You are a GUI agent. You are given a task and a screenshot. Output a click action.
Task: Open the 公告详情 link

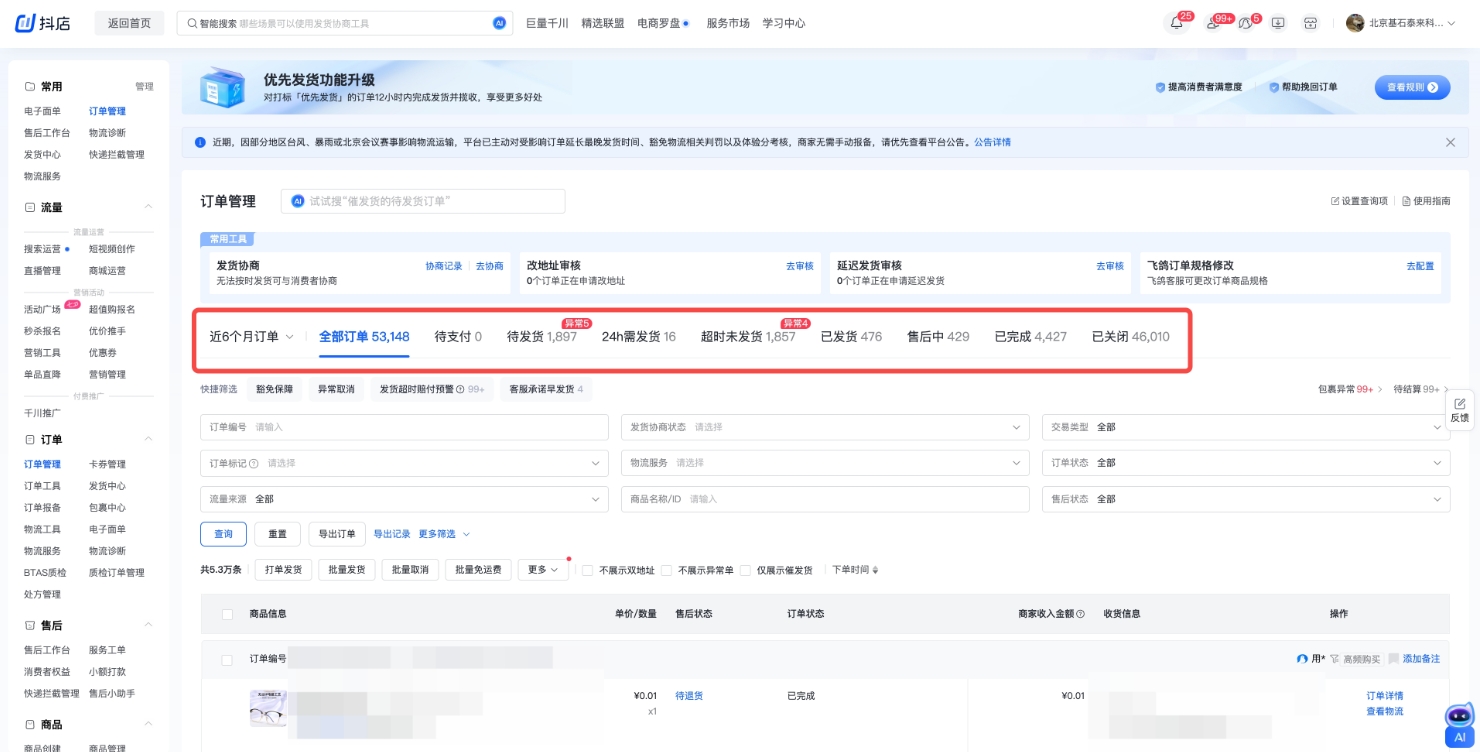tap(992, 142)
